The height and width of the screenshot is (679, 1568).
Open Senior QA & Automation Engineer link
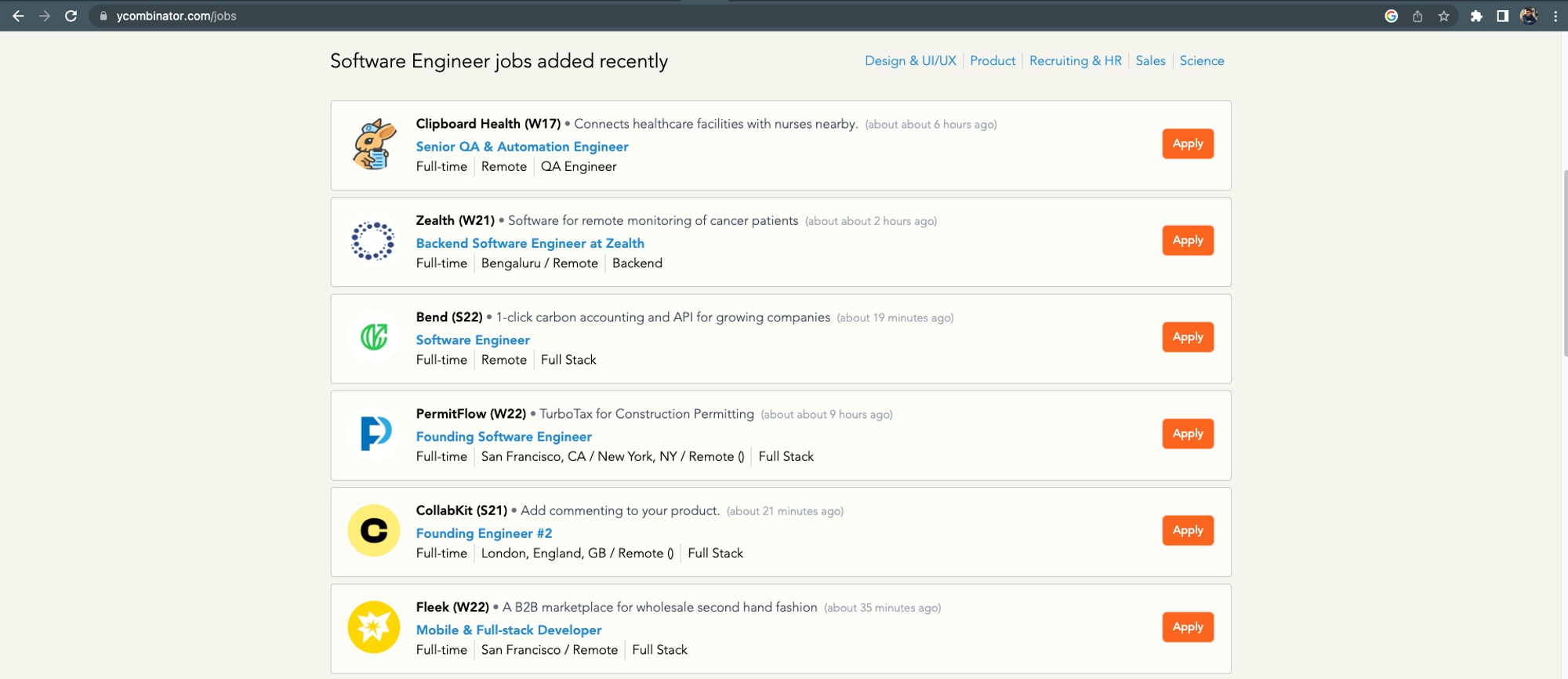pyautogui.click(x=522, y=147)
